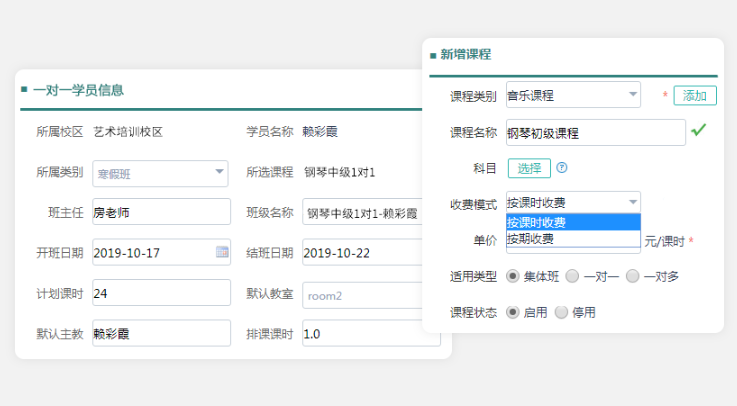Set course status to 启用
737x406 pixels.
(x=513, y=312)
